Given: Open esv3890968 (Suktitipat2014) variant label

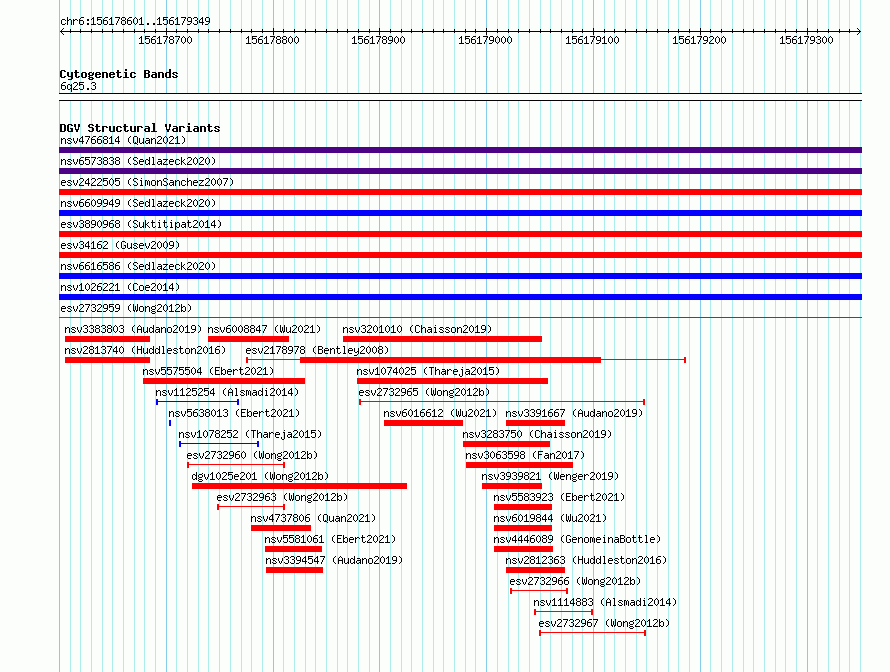Looking at the screenshot, I should tap(141, 224).
